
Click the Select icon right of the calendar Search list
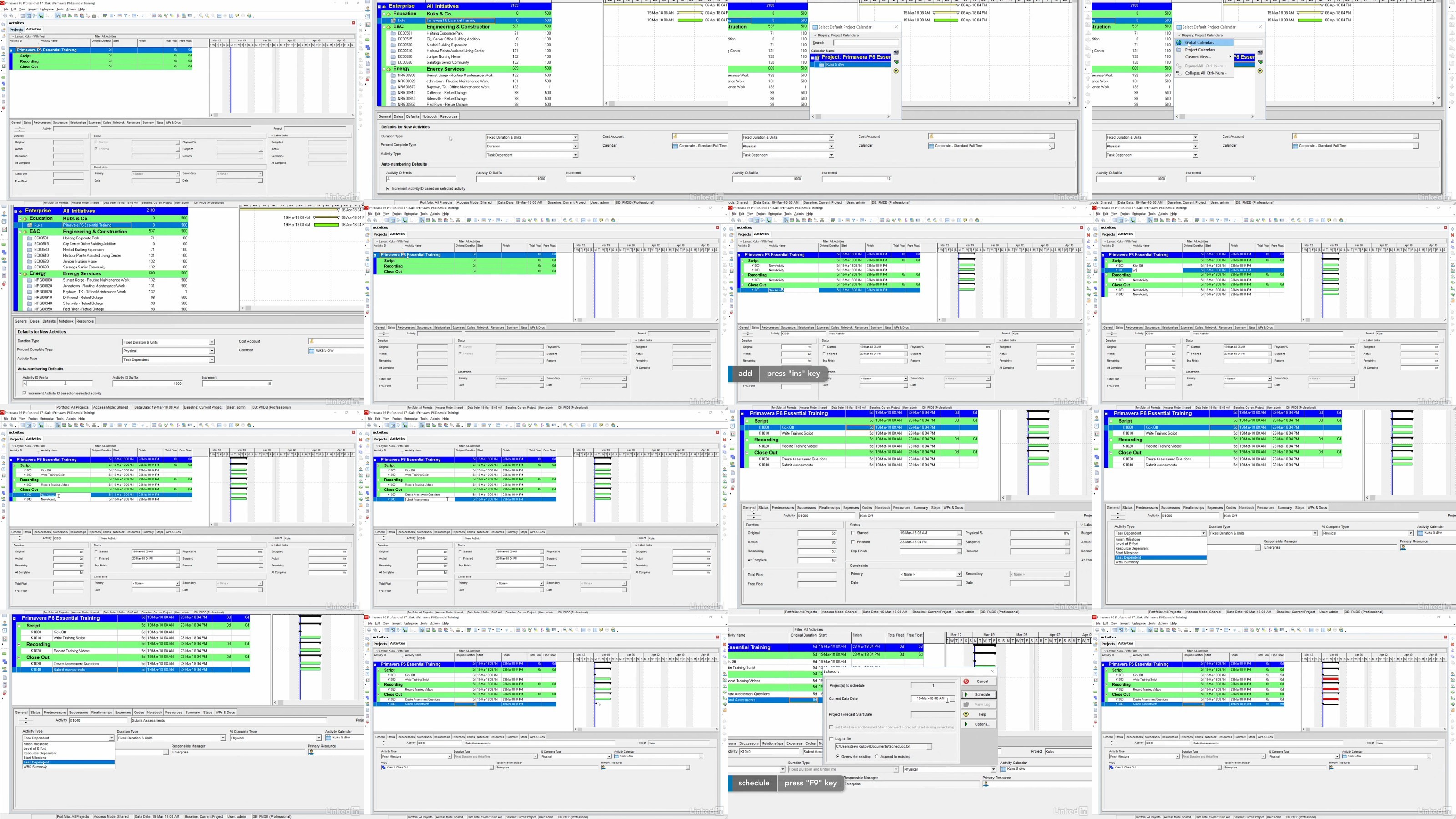896,53
